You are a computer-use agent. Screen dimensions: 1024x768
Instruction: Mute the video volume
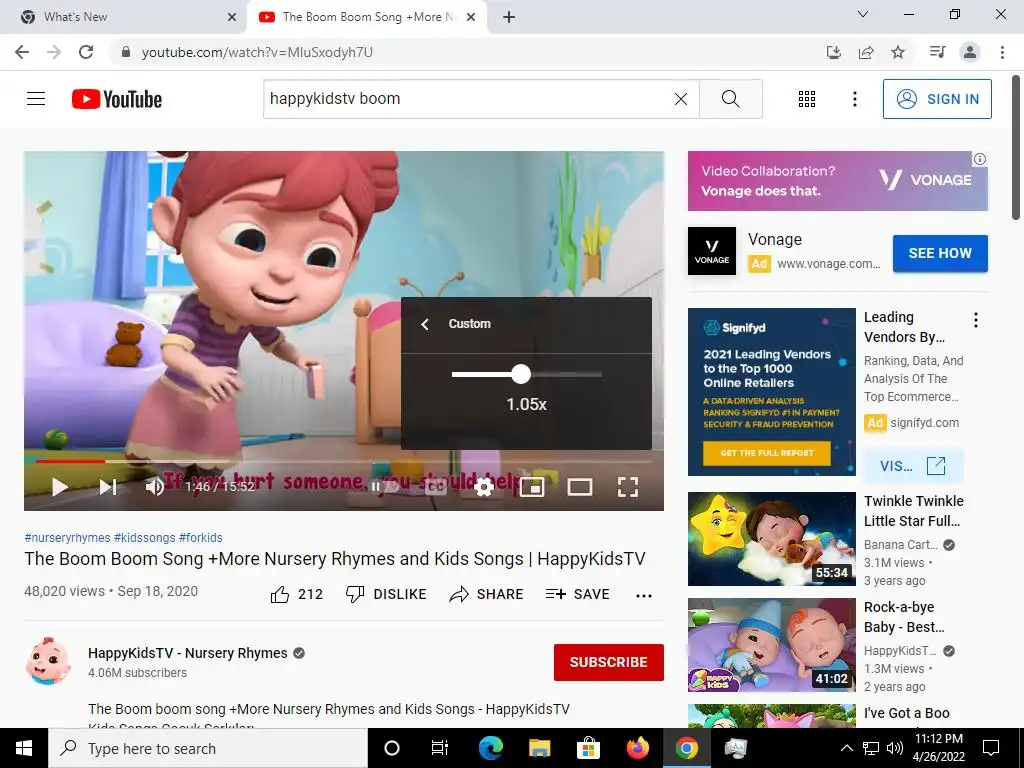155,487
